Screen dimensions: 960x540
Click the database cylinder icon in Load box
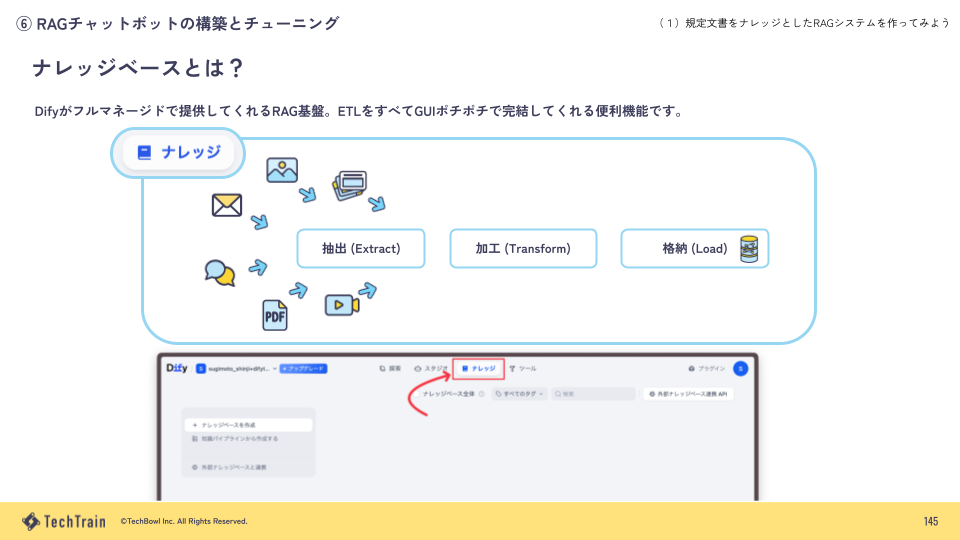(749, 249)
